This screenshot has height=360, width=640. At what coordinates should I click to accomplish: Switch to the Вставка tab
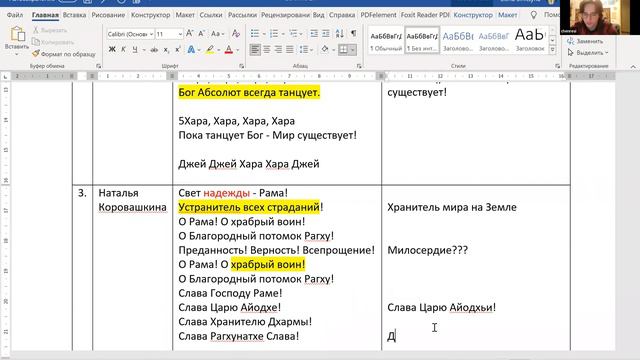tap(74, 15)
